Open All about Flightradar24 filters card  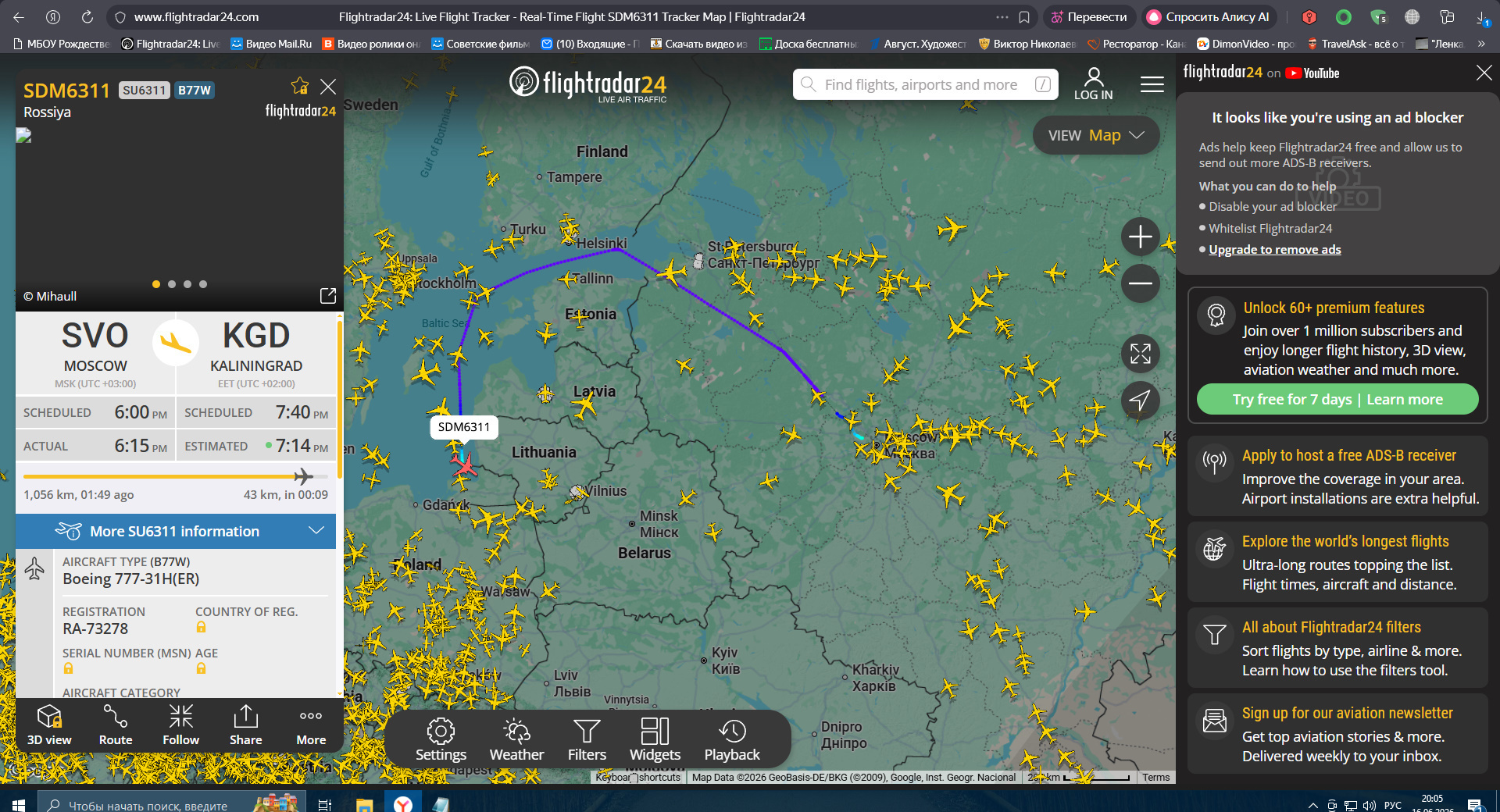[x=1337, y=648]
